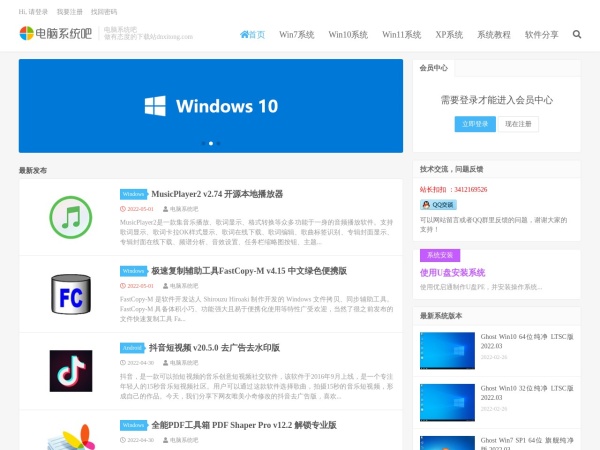Click 站长扣扣 3412169526 text
Image resolution: width=600 pixels, height=450 pixels.
point(453,189)
